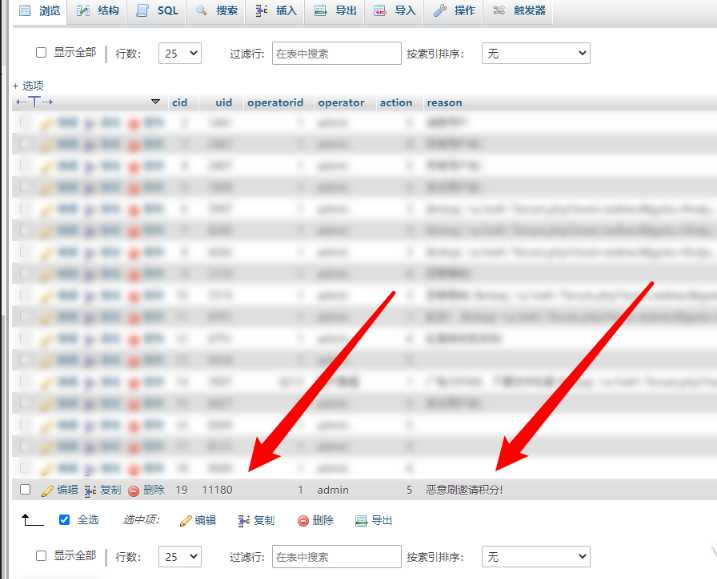This screenshot has height=579, width=717.
Task: Sort by the operator column header
Action: [341, 103]
